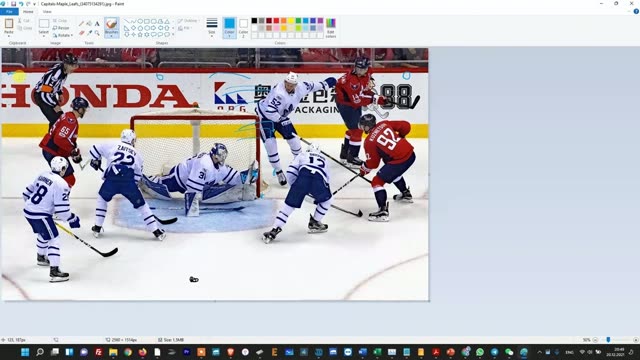
Task: Click the Save icon in quick access toolbar
Action: pos(13,4)
